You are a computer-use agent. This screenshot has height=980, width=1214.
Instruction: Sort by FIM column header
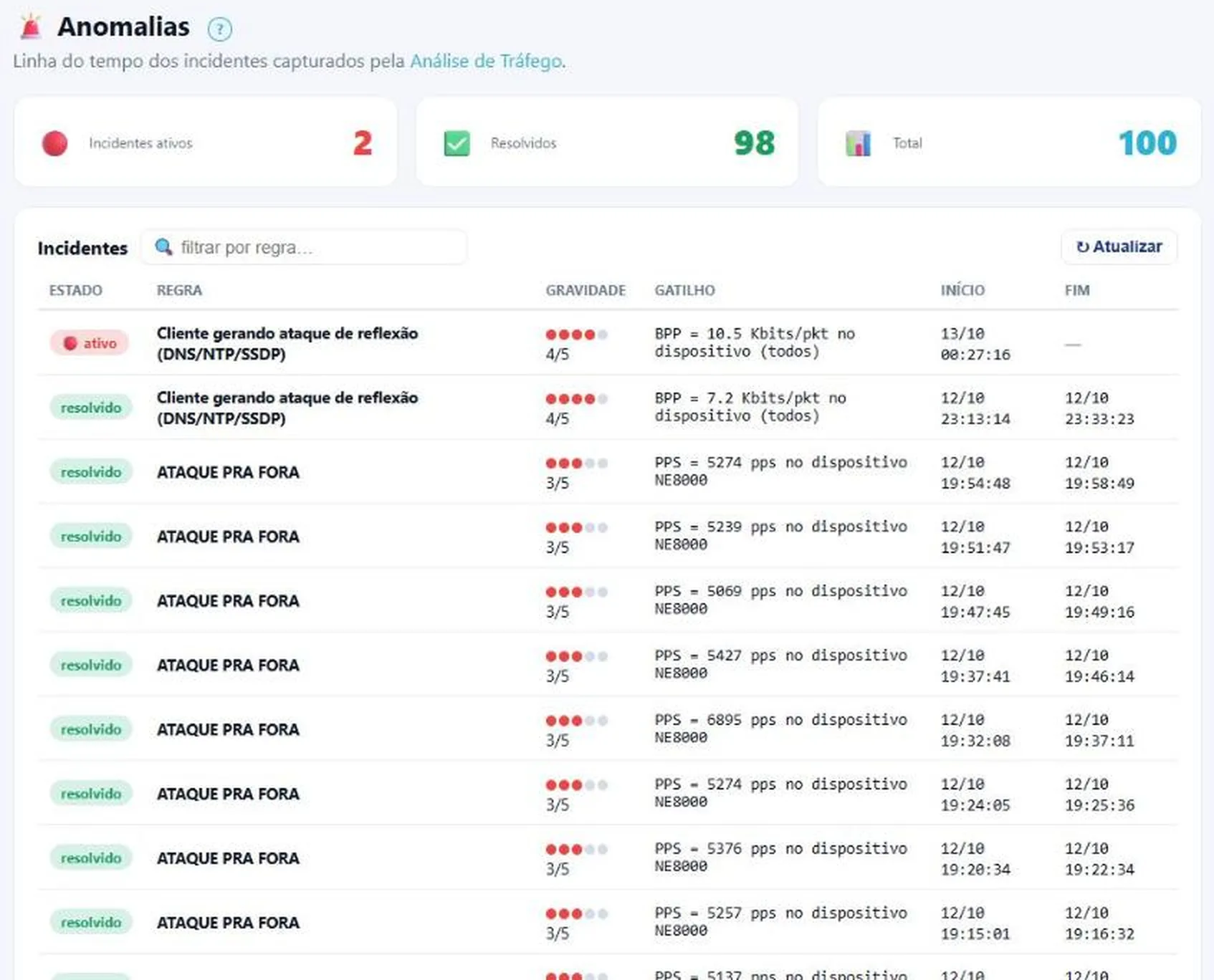click(1077, 290)
